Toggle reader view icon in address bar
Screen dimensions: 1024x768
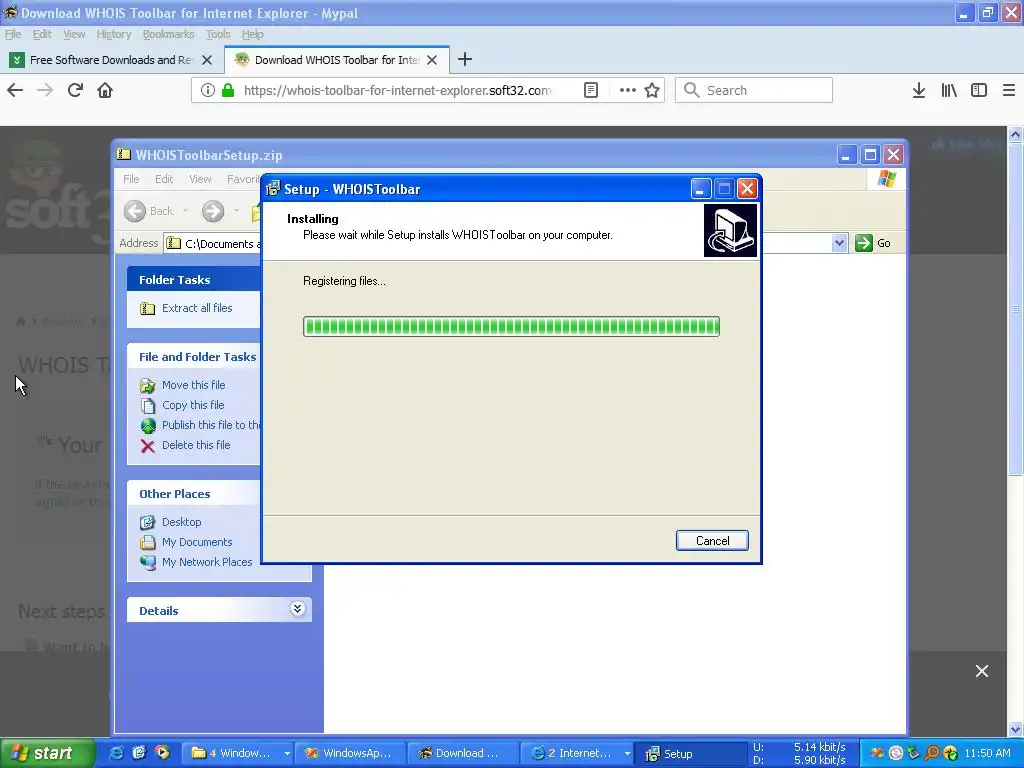point(591,90)
